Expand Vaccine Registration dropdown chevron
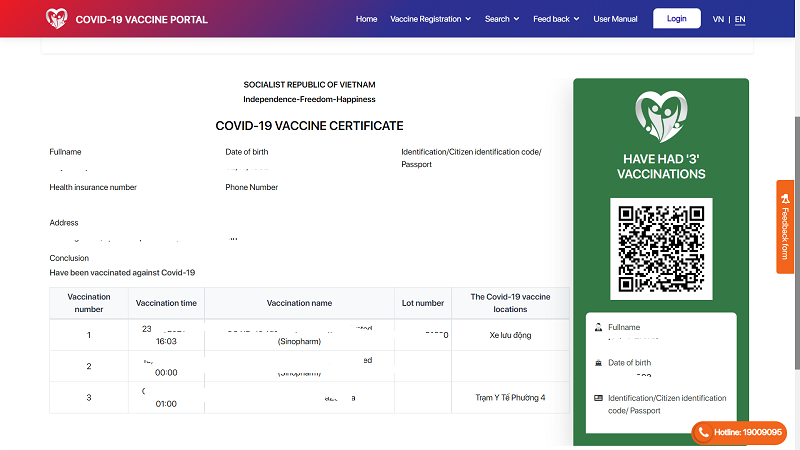The image size is (800, 450). point(468,19)
